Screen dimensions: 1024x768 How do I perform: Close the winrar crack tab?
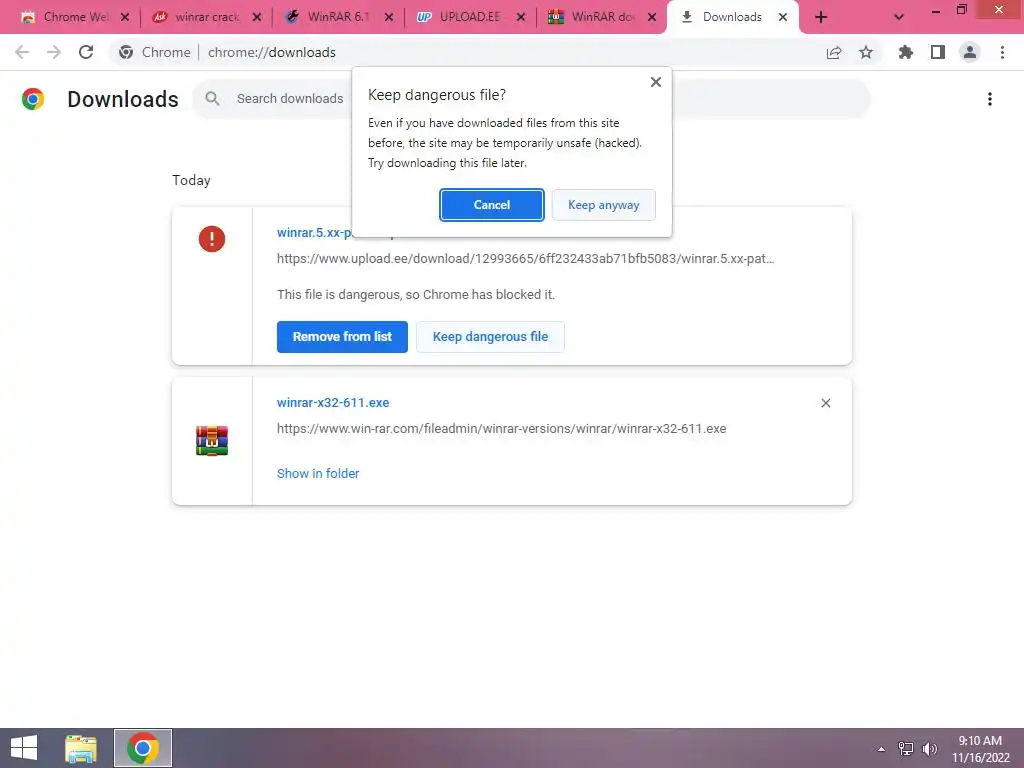[x=257, y=18]
